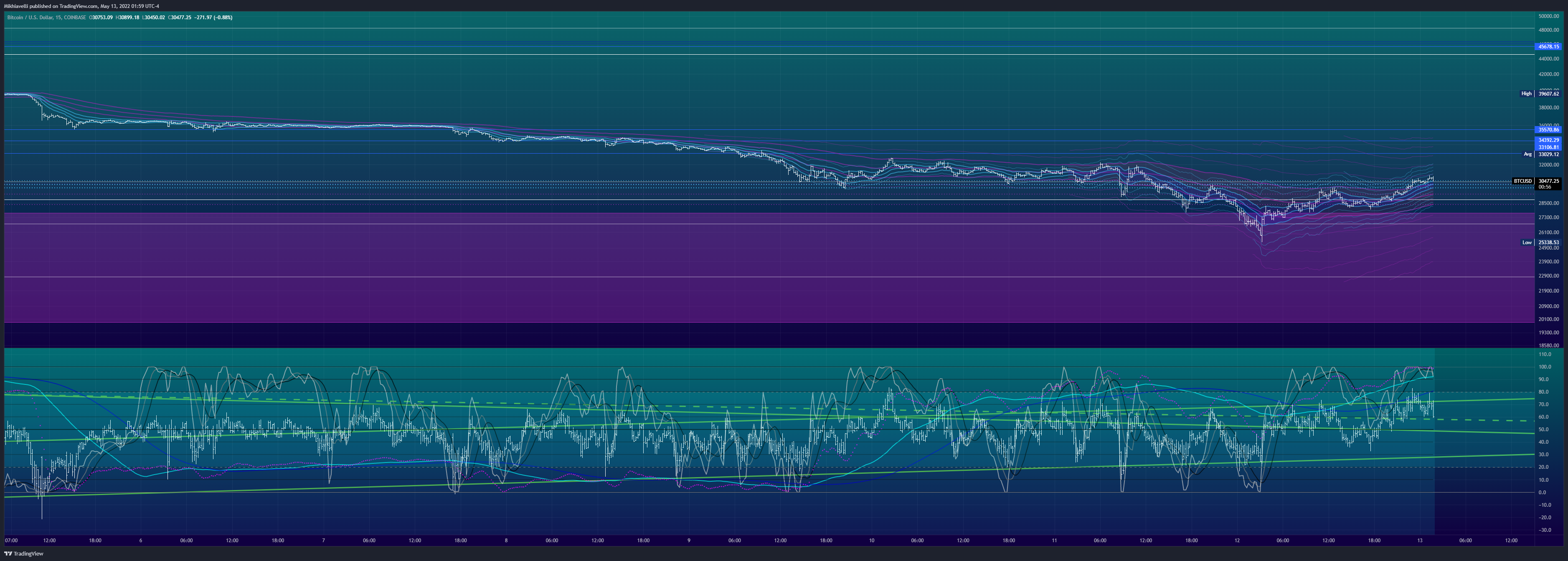
Task: Click the High 39607.62 price label
Action: 1540,93
